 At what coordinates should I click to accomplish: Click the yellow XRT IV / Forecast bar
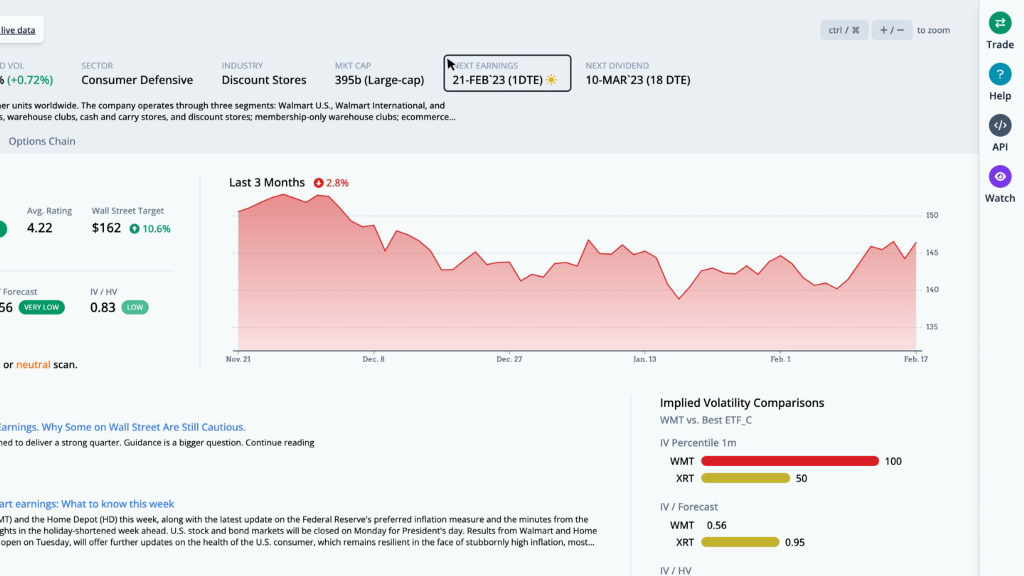[x=740, y=542]
